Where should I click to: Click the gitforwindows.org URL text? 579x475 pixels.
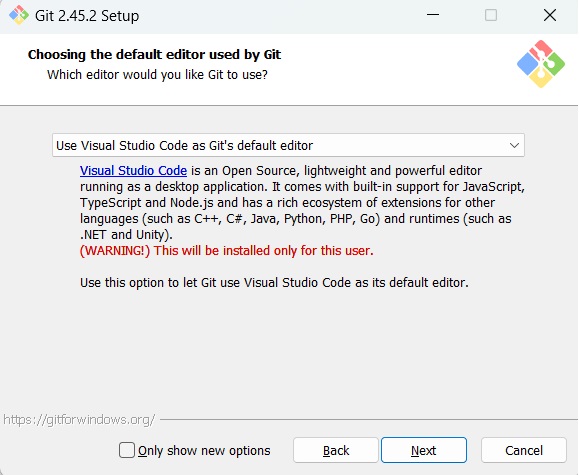tap(79, 420)
